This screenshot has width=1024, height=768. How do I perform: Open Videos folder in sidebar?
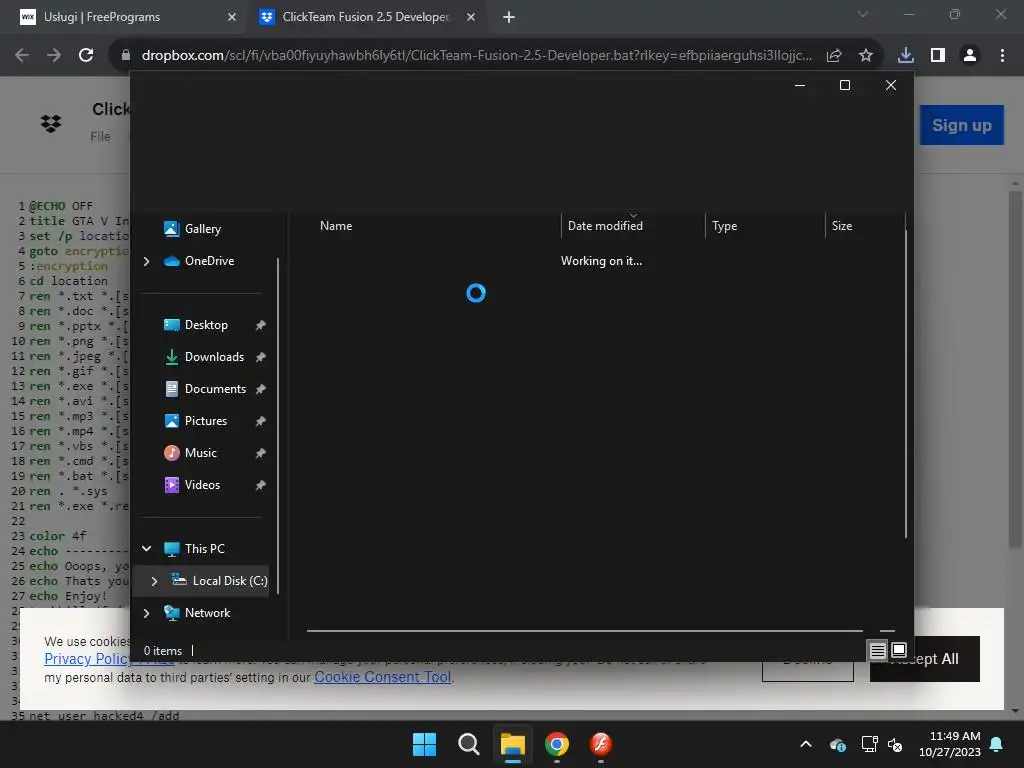202,485
